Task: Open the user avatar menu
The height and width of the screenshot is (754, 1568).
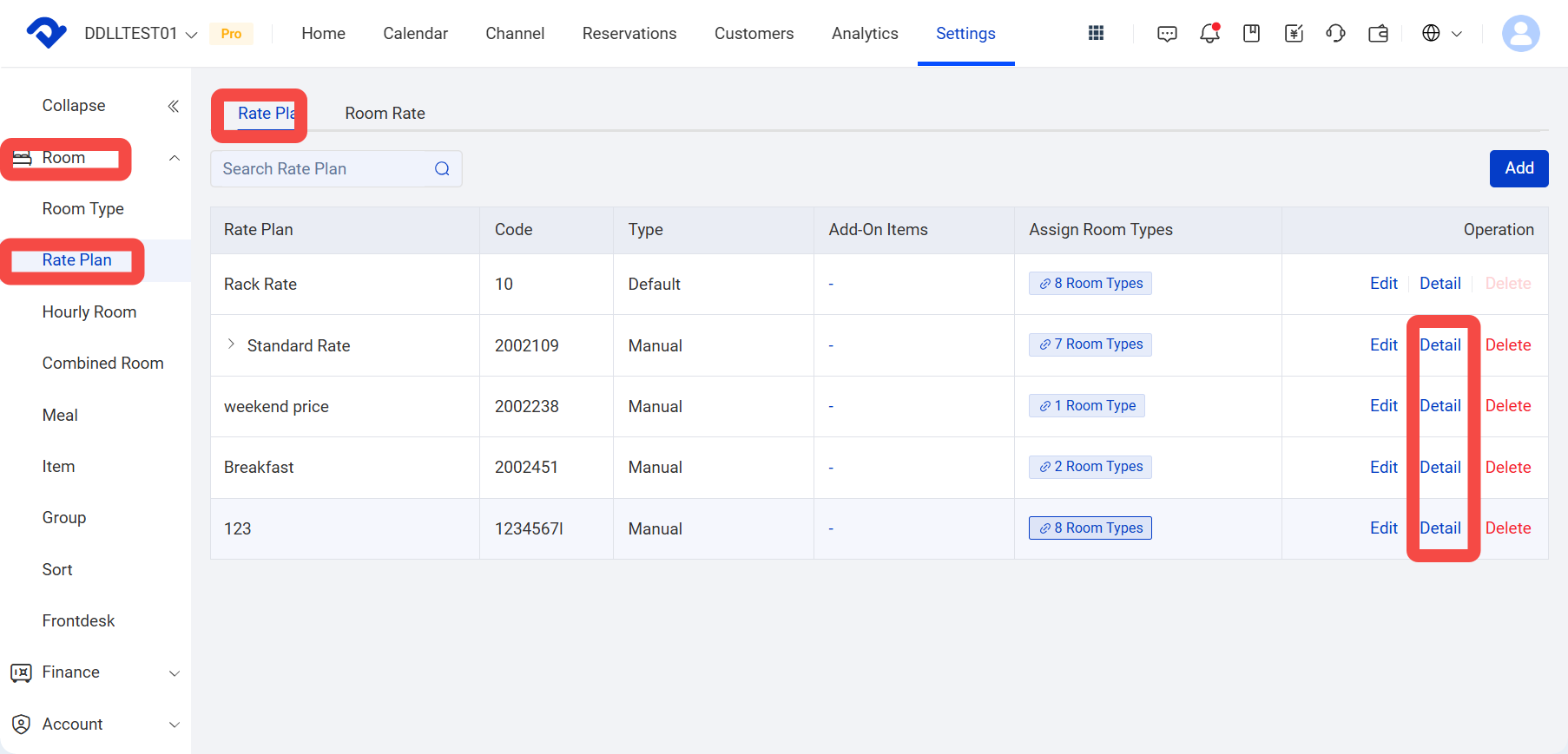Action: click(x=1520, y=33)
